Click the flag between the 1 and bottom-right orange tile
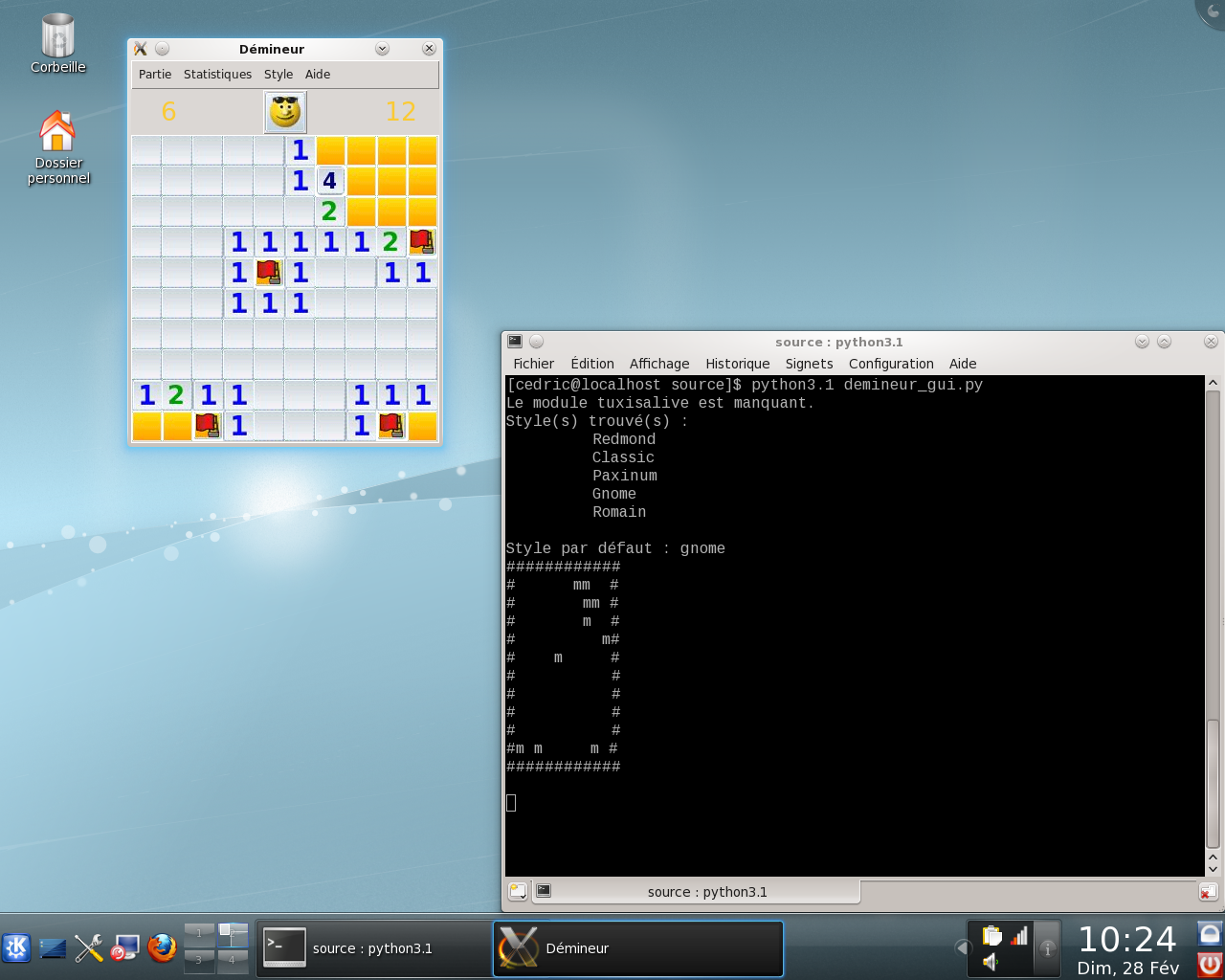 tap(391, 426)
